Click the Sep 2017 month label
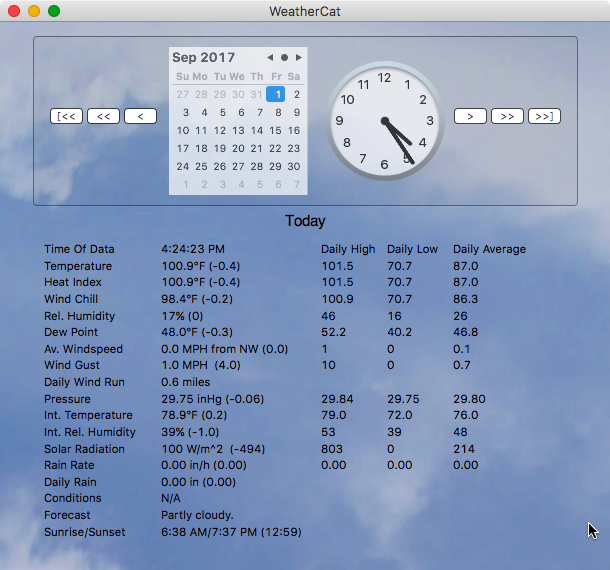 203,58
